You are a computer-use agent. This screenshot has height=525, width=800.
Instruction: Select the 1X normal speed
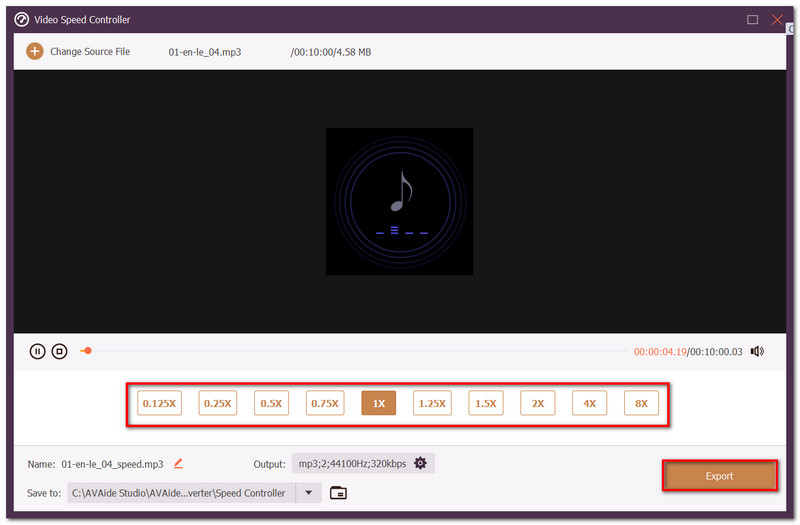379,403
